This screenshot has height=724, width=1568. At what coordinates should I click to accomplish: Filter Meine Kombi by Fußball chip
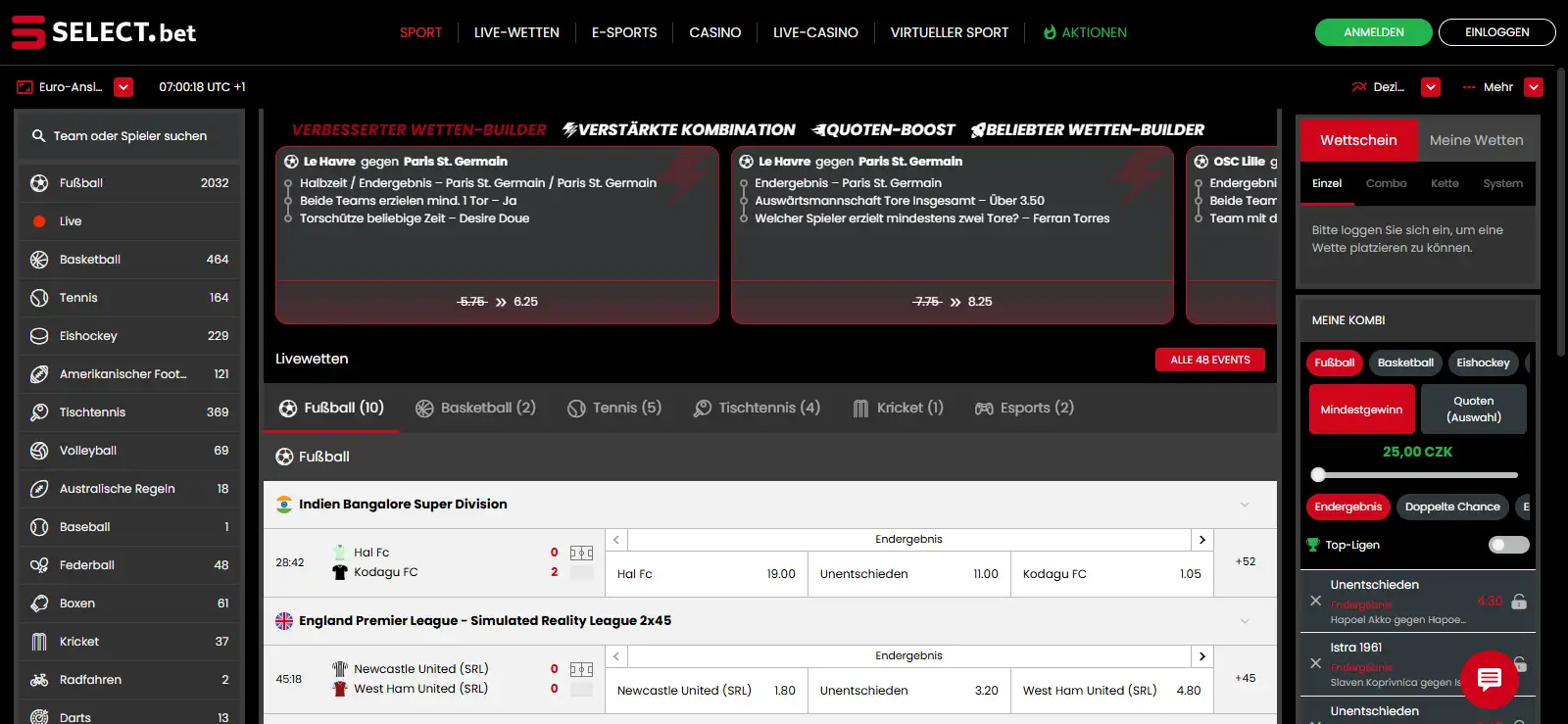(x=1335, y=362)
